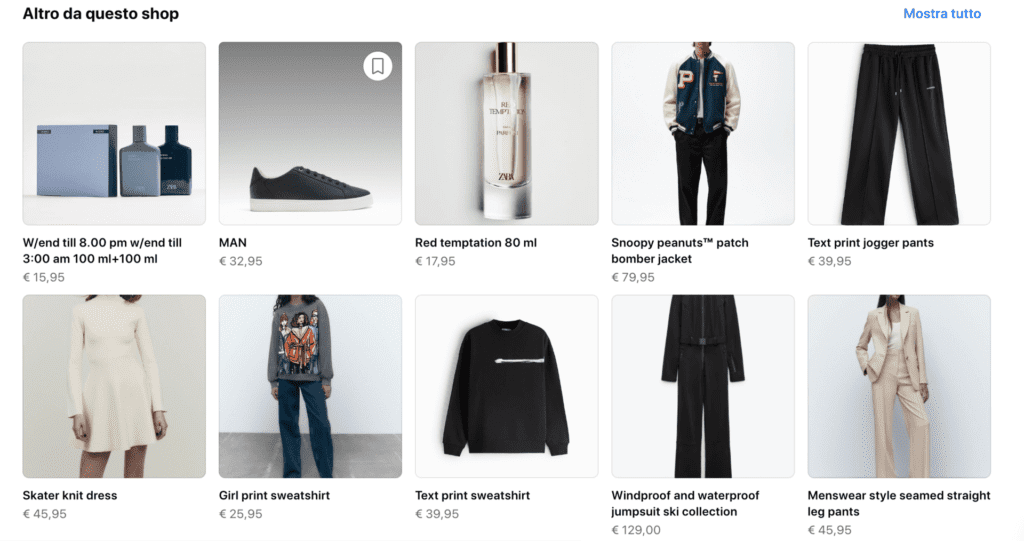Open 'Snoopy peanuts™ patch bomber jacket' title
This screenshot has height=541, width=1024.
click(680, 251)
